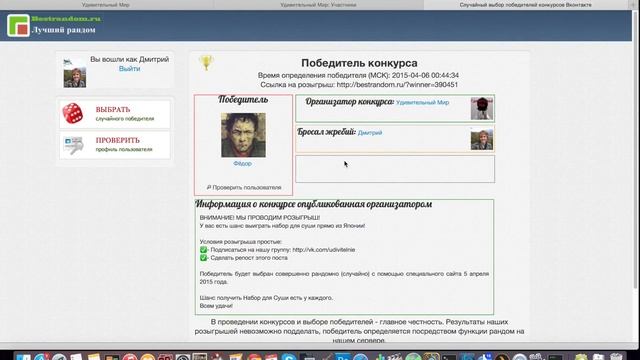This screenshot has width=640, height=360.
Task: Open the winner's portrait photo
Action: tap(243, 135)
